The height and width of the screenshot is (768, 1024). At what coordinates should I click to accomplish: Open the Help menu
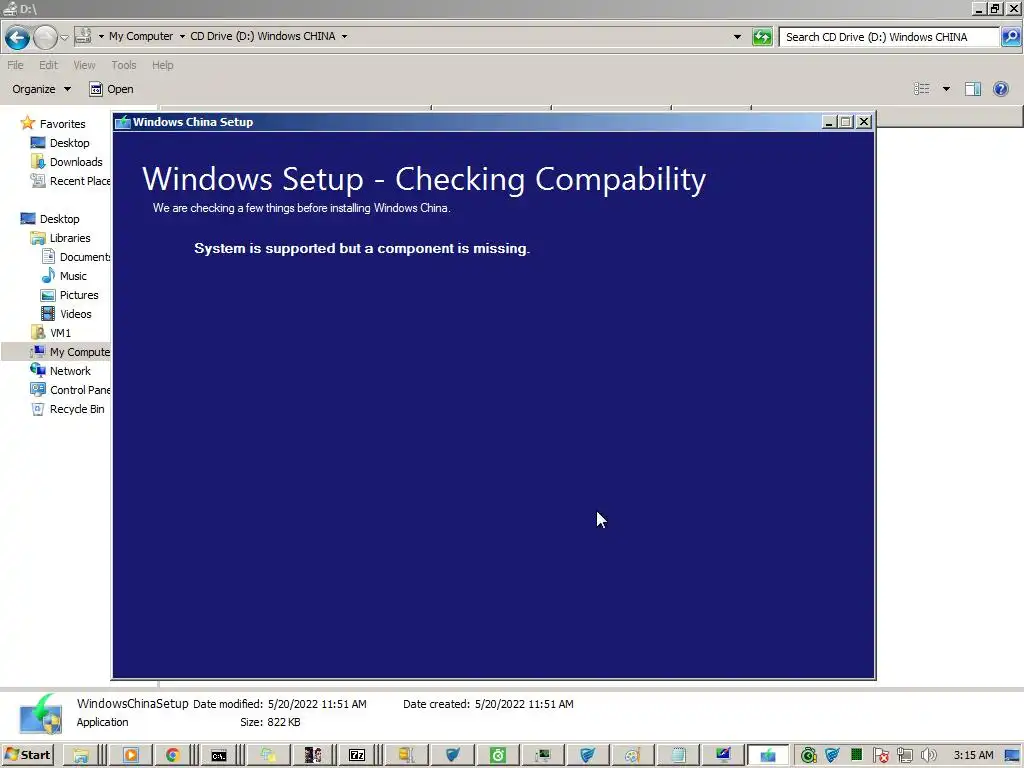pos(163,65)
